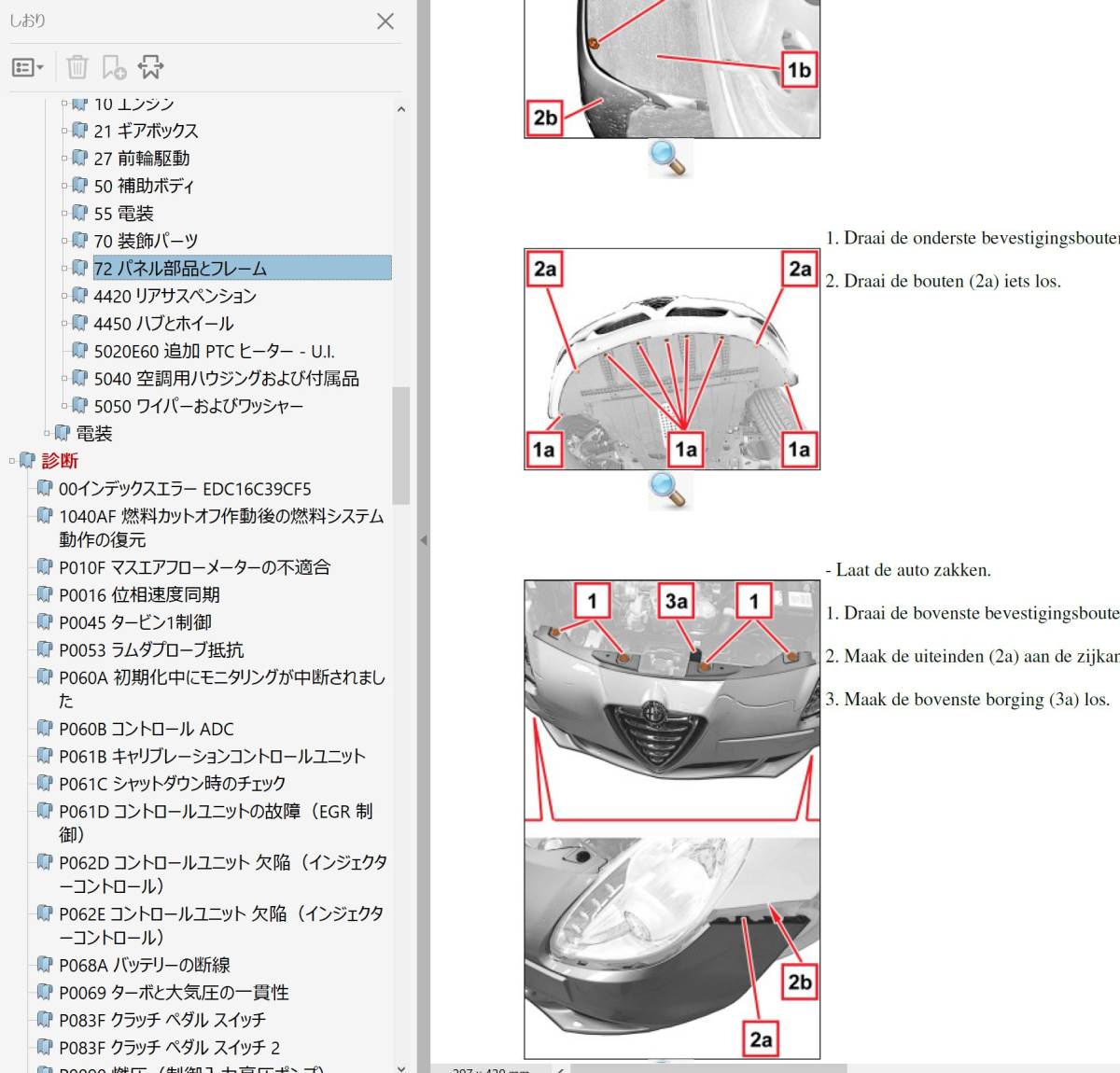Click the delete bookmark trash icon
The image size is (1120, 1073).
(77, 67)
